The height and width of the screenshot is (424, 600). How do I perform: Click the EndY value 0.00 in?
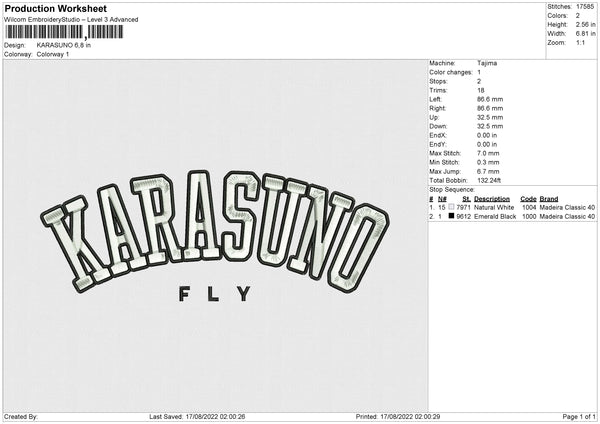(x=487, y=145)
